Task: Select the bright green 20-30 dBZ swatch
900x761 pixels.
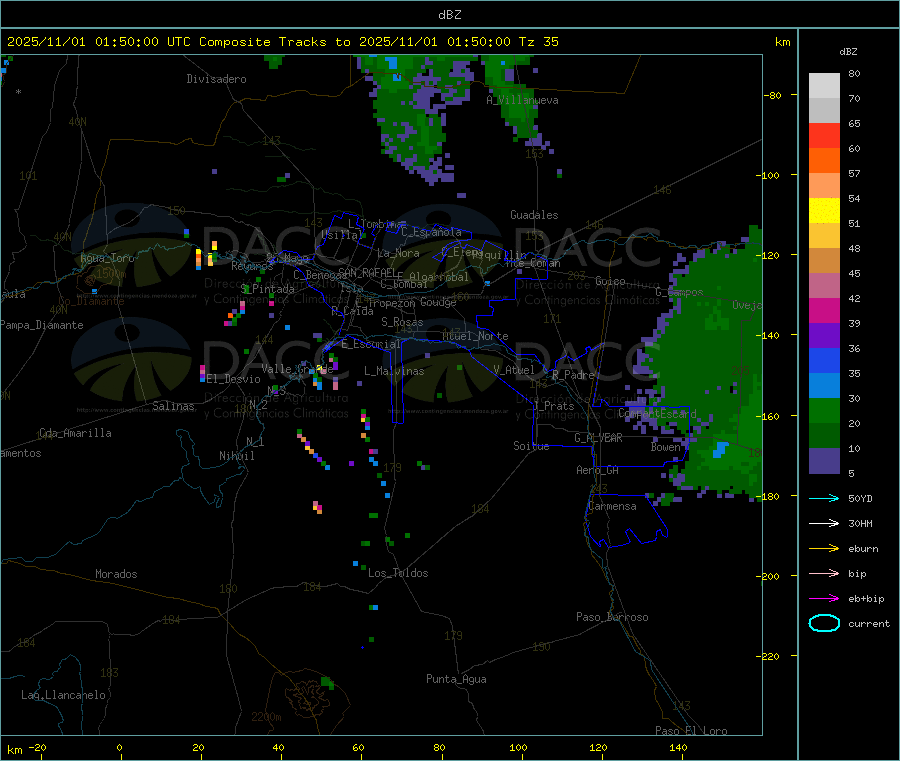Action: click(824, 410)
